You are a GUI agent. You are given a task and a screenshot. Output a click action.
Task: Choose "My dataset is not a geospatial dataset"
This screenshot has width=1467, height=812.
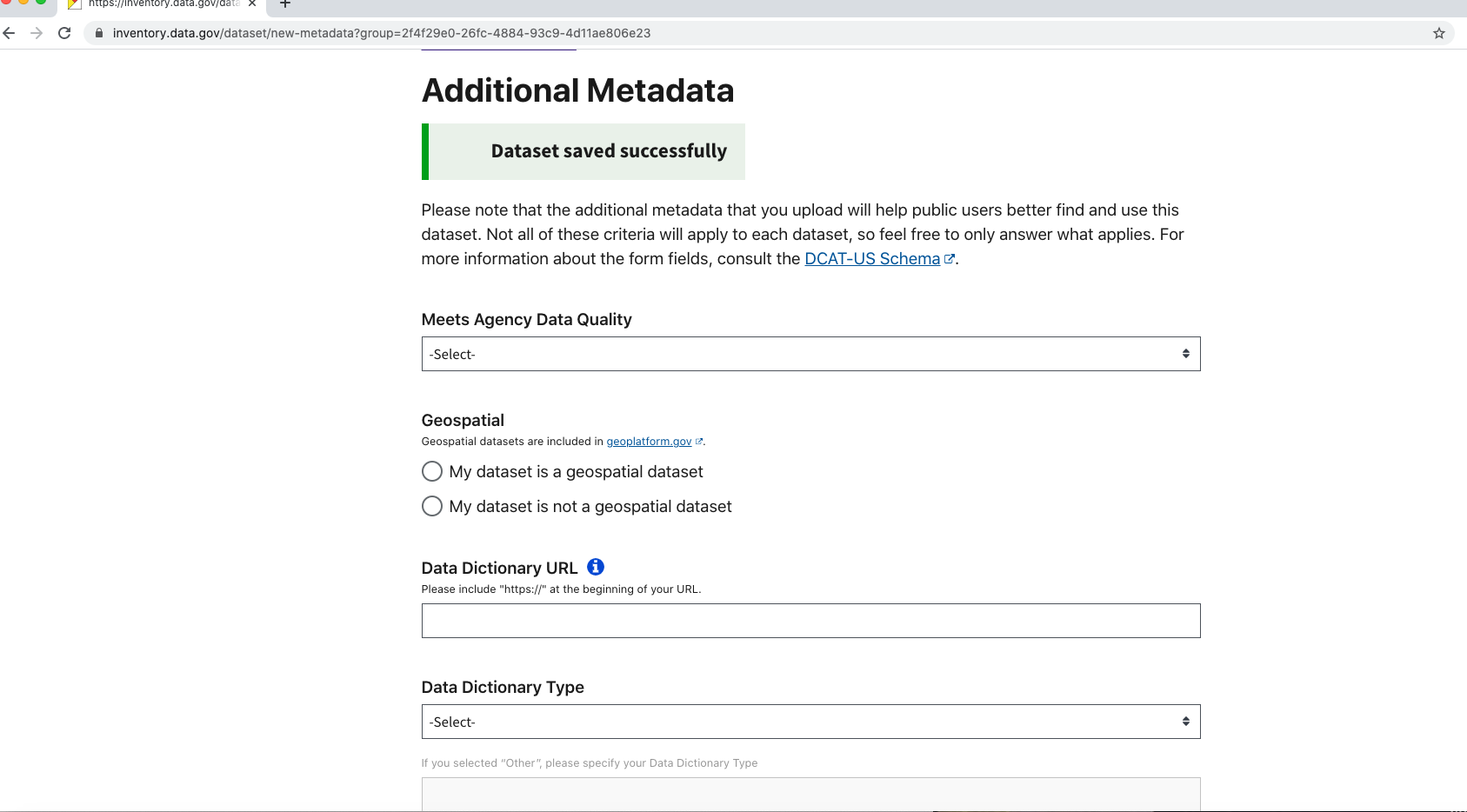coord(432,506)
